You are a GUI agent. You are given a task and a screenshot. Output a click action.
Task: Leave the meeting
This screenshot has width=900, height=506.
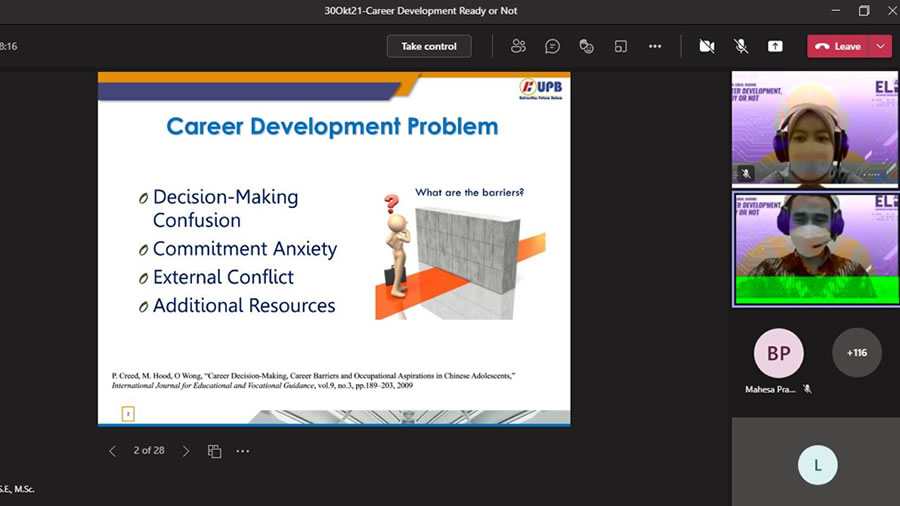pos(838,46)
